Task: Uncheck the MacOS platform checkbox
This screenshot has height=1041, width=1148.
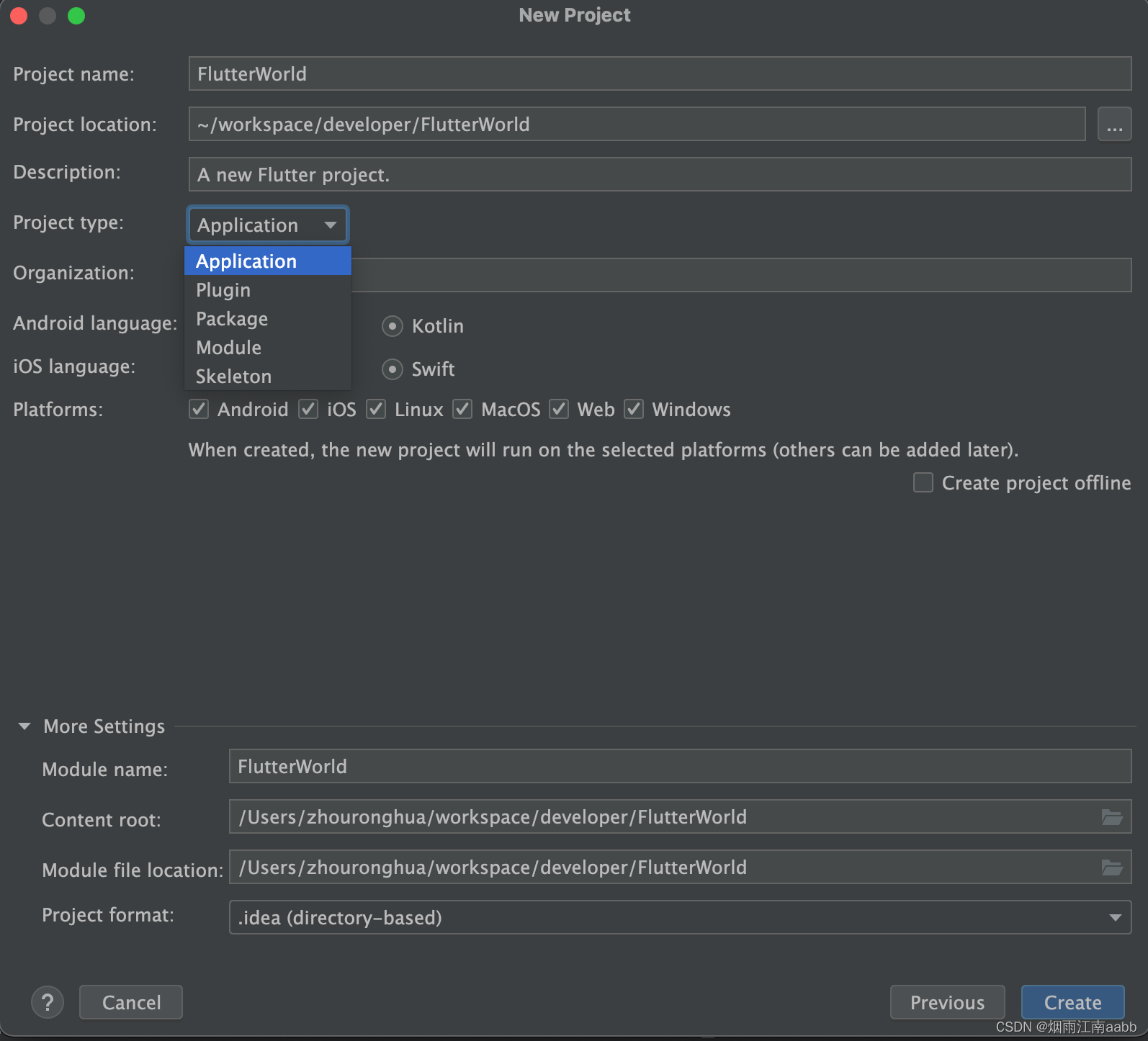Action: point(462,410)
